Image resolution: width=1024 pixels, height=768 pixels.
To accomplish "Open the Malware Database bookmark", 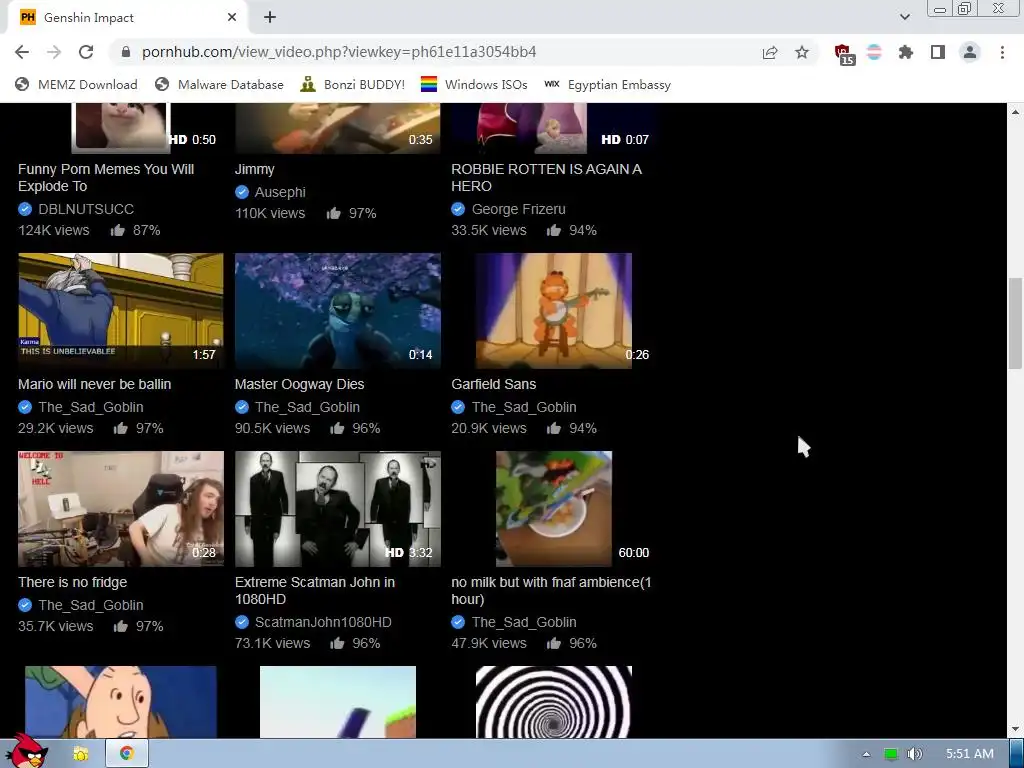I will pos(219,84).
